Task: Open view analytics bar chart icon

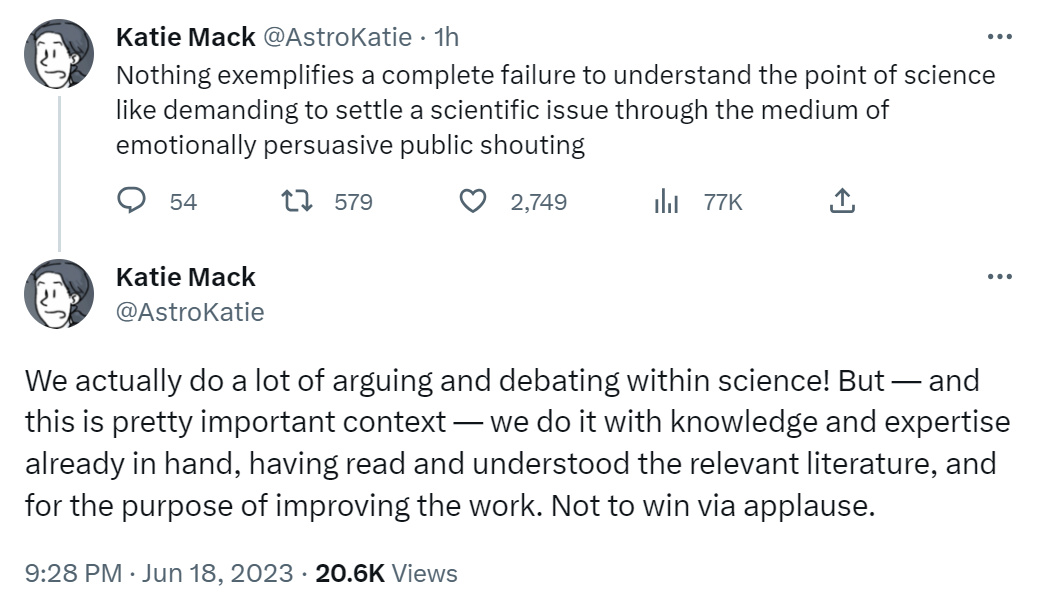Action: point(666,201)
